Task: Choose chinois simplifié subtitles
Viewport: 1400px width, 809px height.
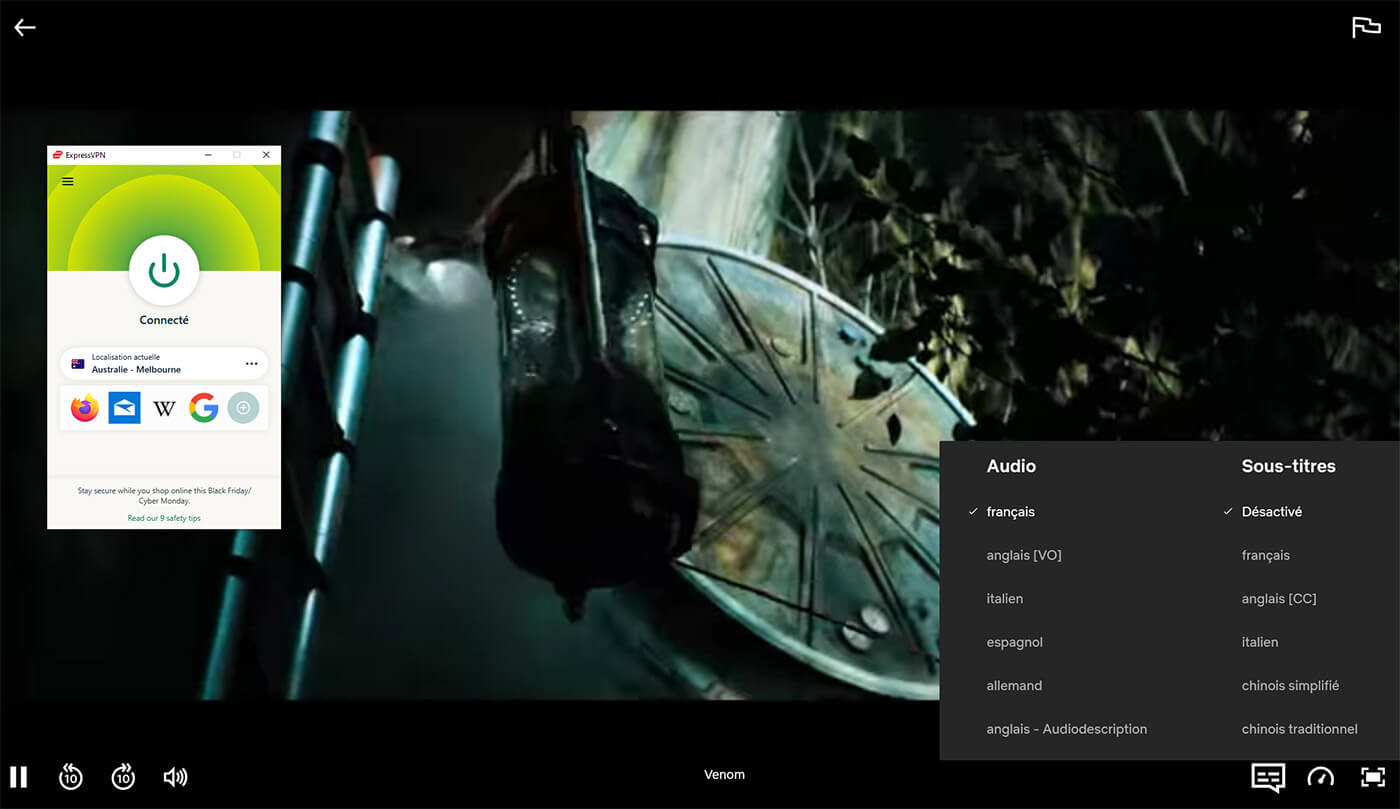Action: click(1290, 686)
